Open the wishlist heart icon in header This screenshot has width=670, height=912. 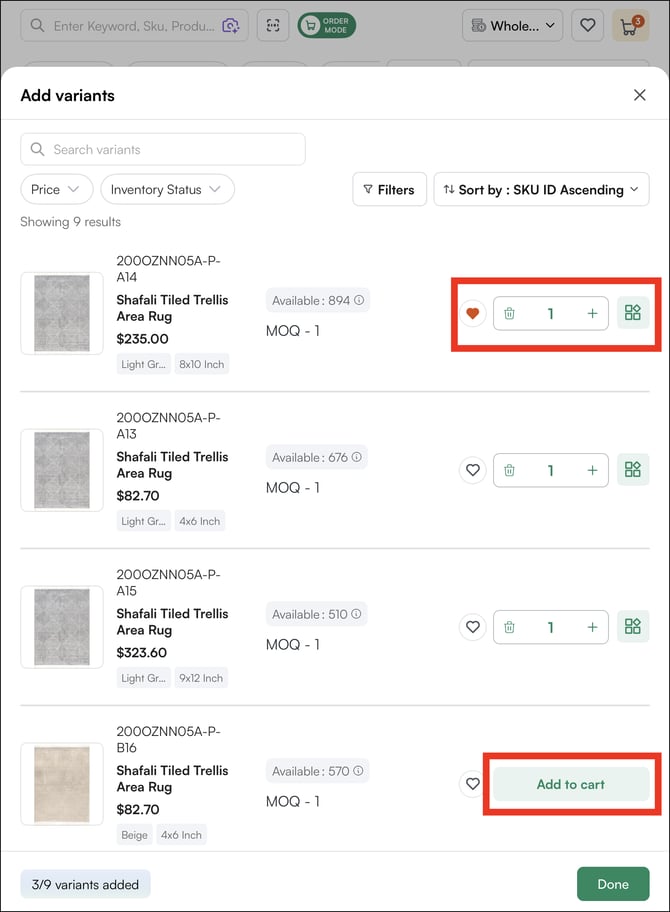coord(587,26)
